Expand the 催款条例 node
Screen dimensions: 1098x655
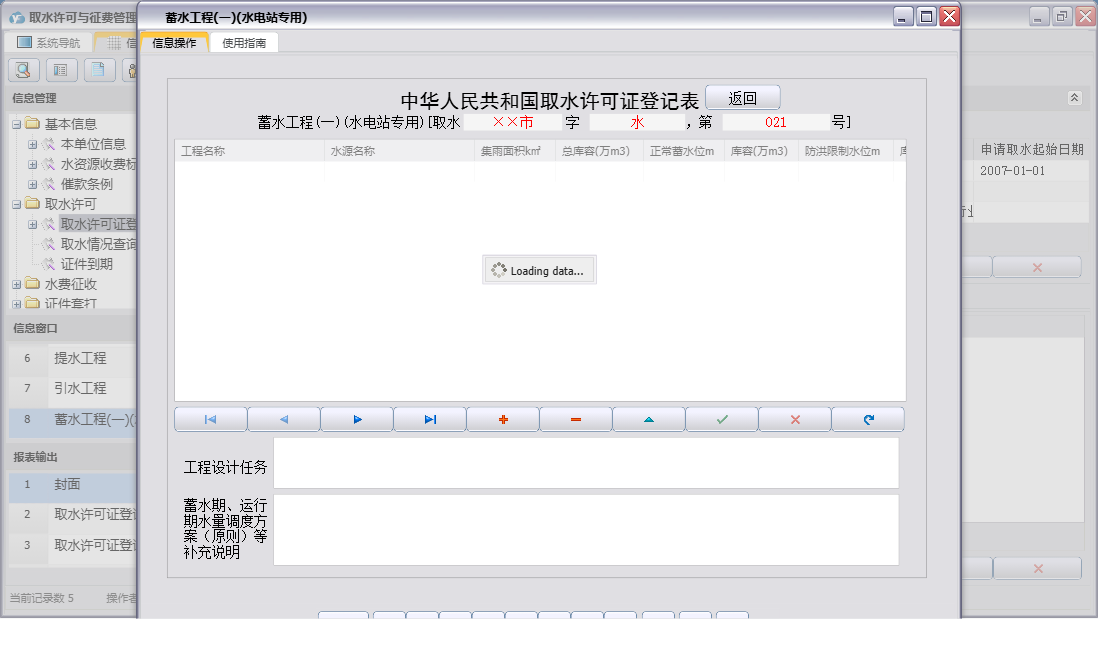pyautogui.click(x=32, y=184)
